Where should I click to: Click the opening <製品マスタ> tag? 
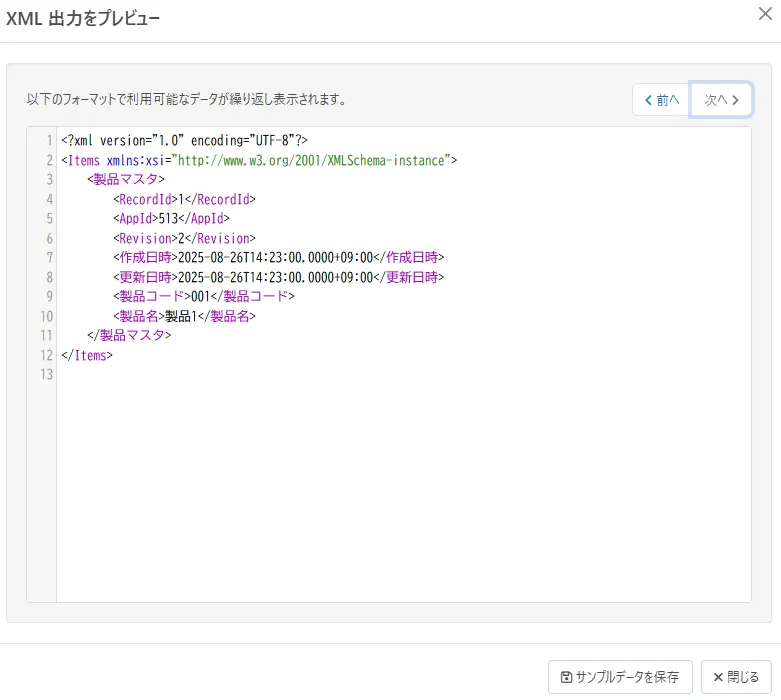click(x=126, y=179)
